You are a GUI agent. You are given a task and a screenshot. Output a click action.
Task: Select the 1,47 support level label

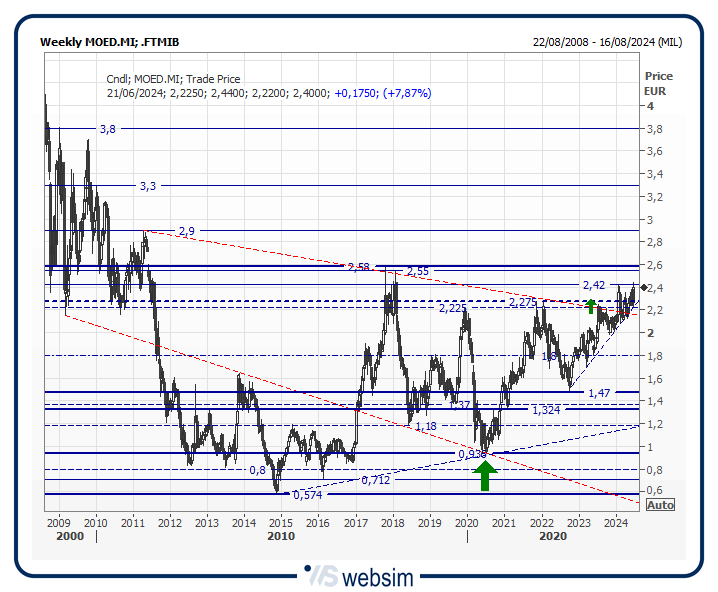pyautogui.click(x=599, y=394)
